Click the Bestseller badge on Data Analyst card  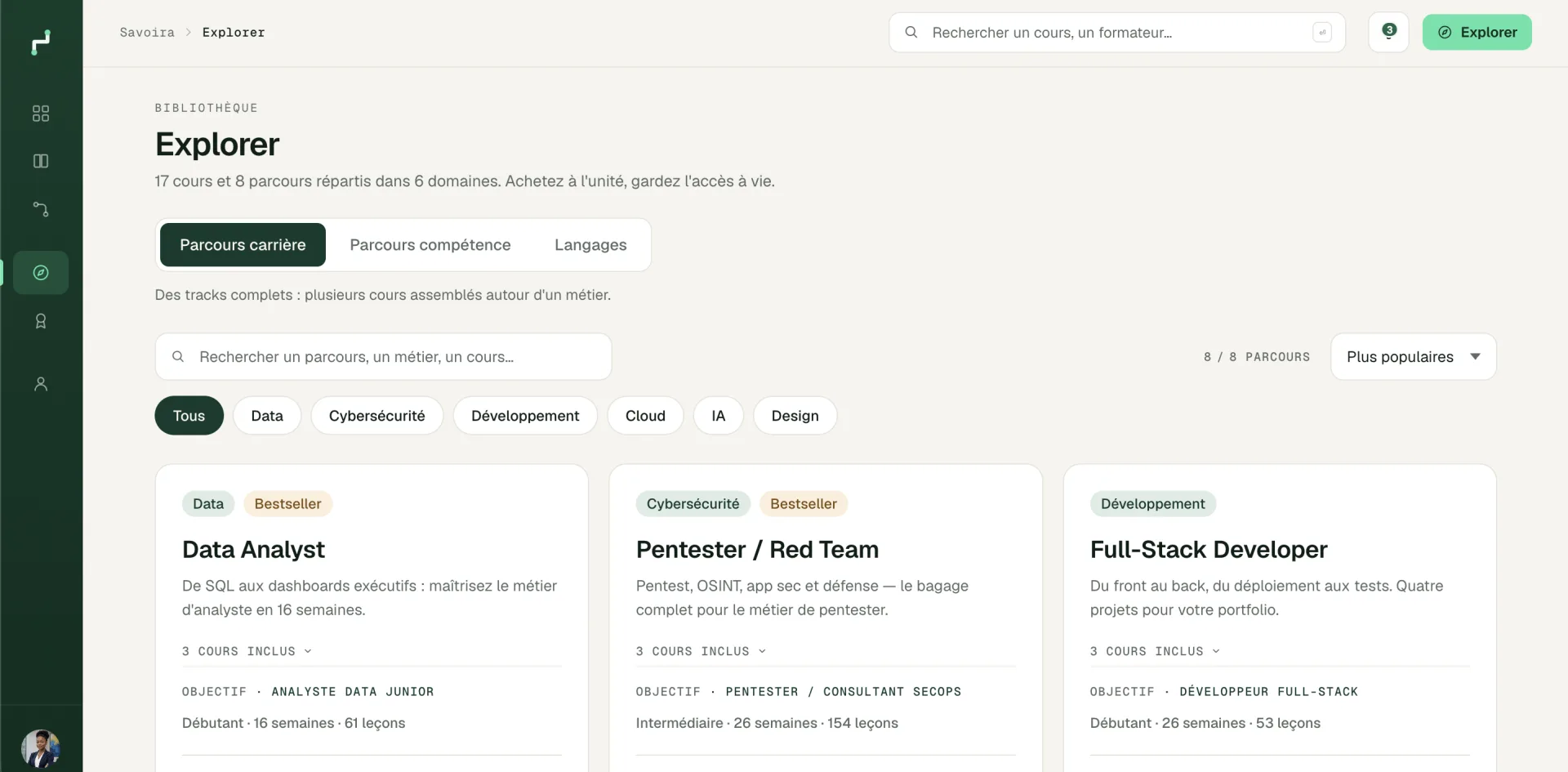(x=287, y=504)
